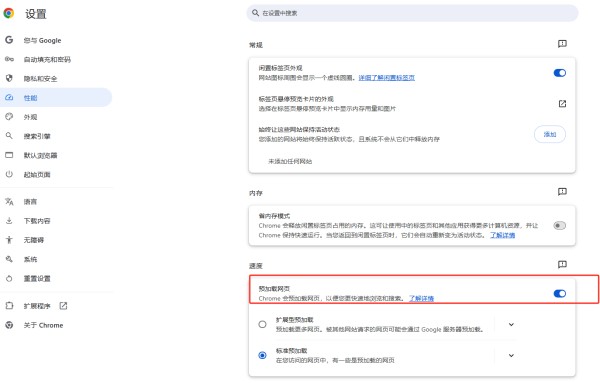Click the puzzle icon for 扩展程序
The height and width of the screenshot is (383, 600).
point(9,305)
